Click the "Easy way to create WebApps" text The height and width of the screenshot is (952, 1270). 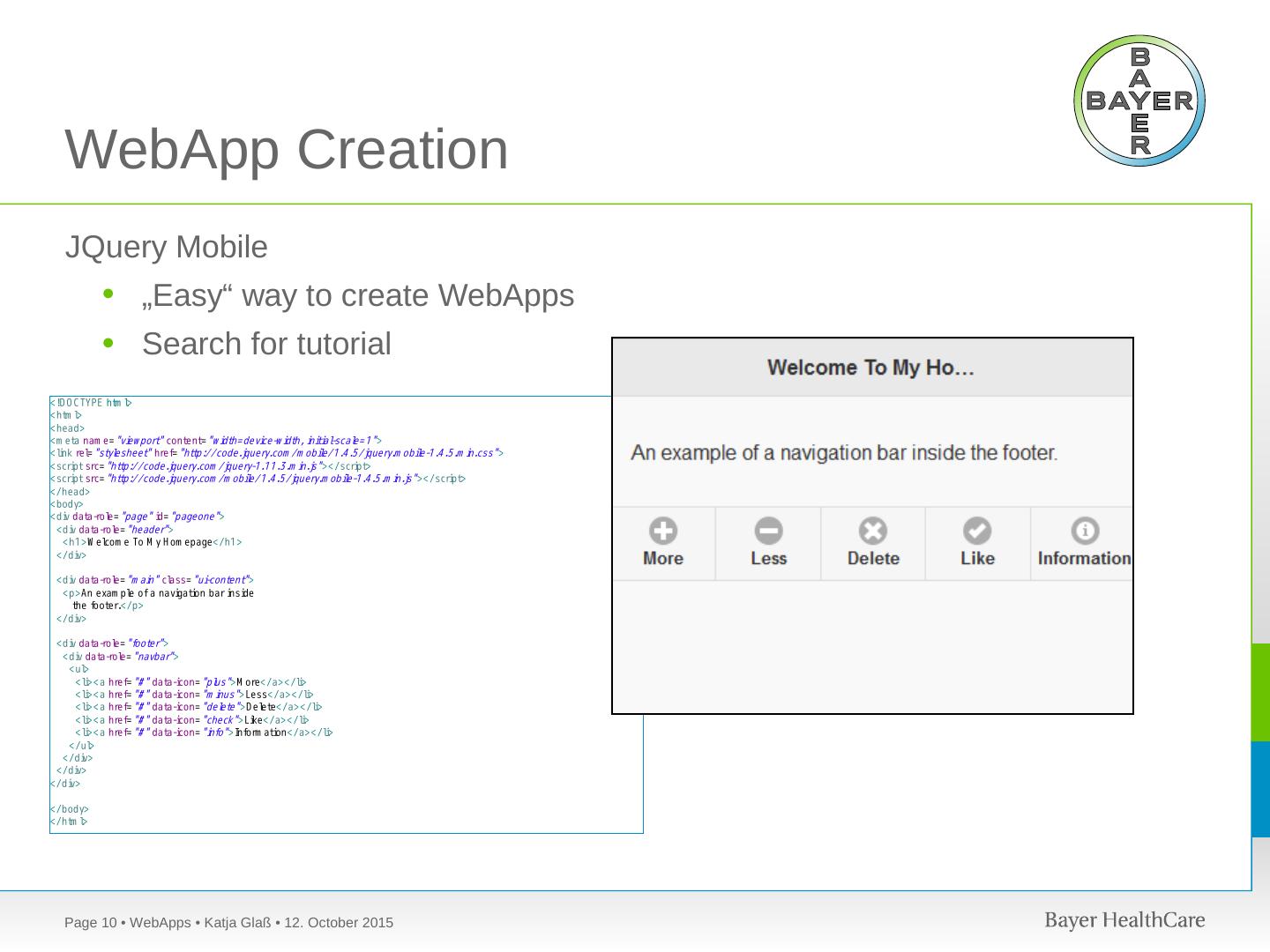[x=358, y=295]
